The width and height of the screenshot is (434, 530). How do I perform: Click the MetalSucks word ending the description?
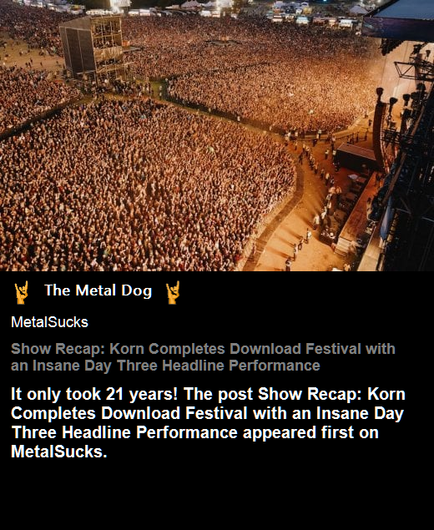[x=59, y=452]
